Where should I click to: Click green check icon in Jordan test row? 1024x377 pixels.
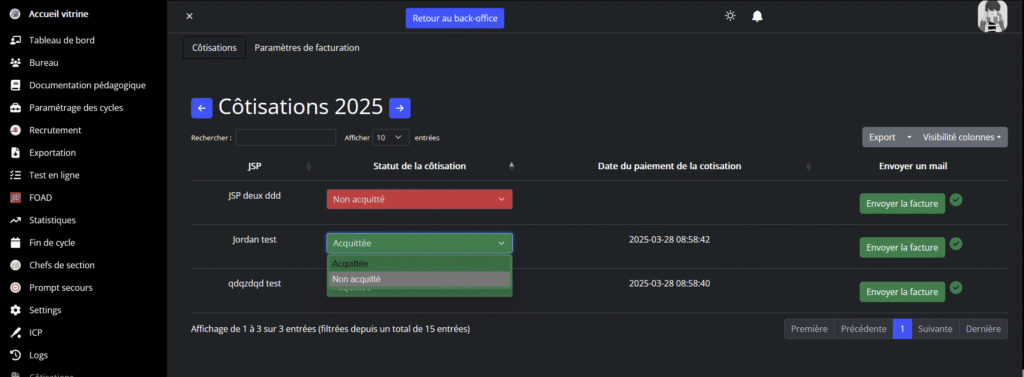point(956,244)
